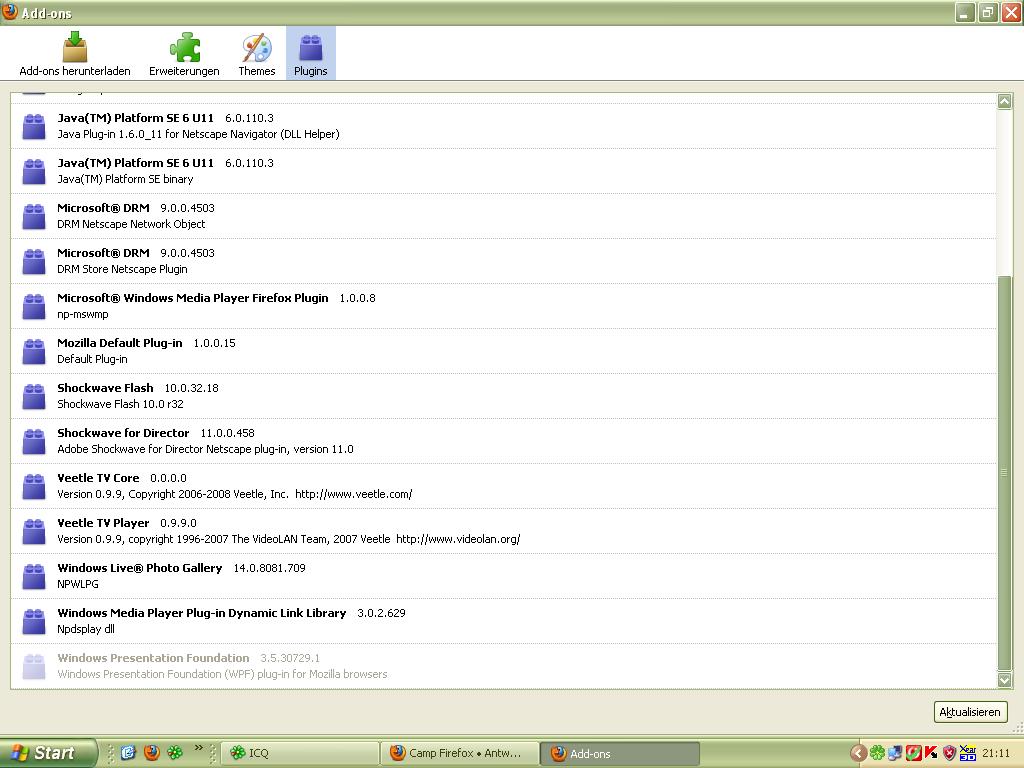Screen dimensions: 1024x768
Task: Click the Npdsplay dll description text
Action: coord(86,630)
